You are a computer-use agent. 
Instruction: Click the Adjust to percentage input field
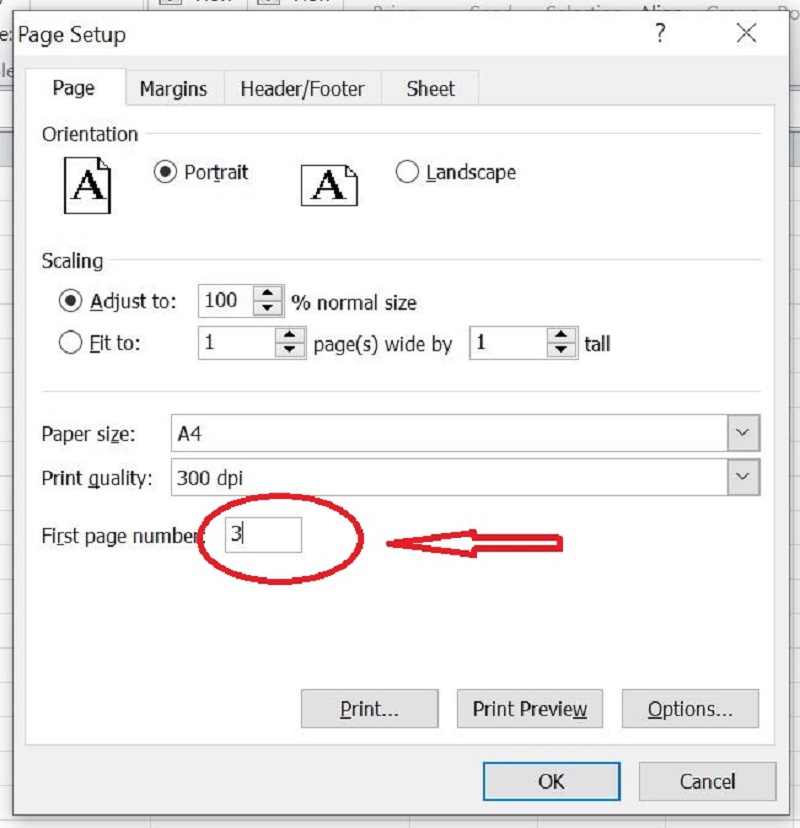pyautogui.click(x=226, y=300)
